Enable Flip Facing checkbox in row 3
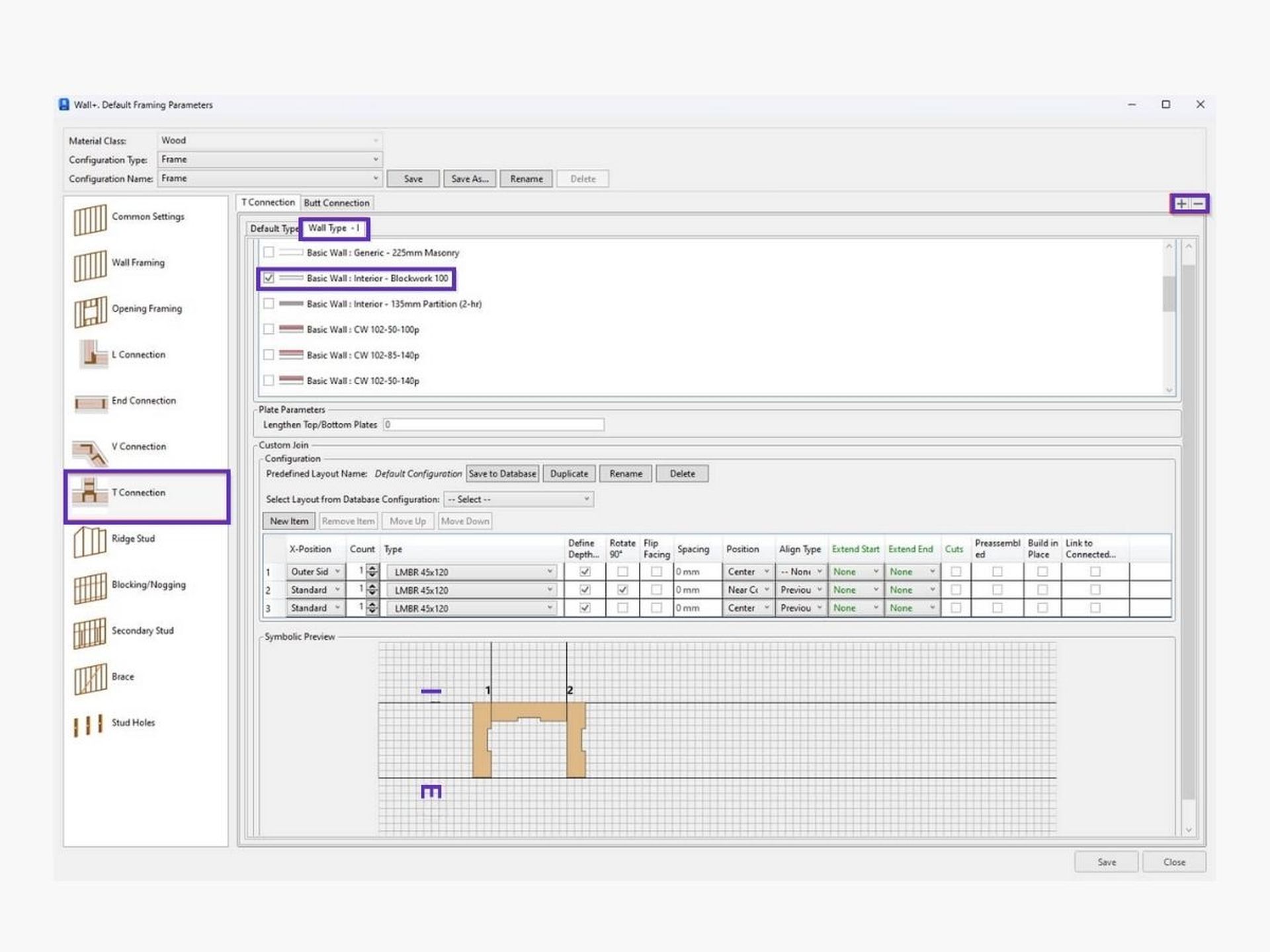This screenshot has height=952, width=1270. pyautogui.click(x=656, y=608)
